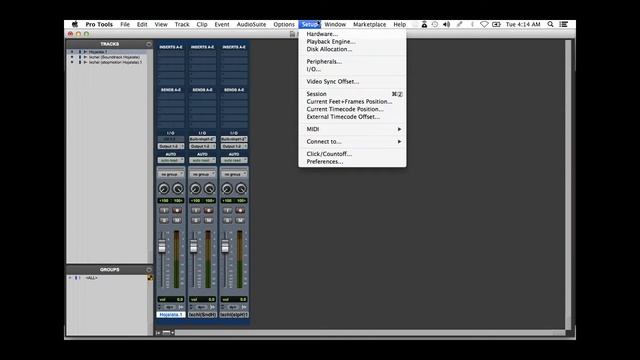Select Session menu entry
Screen dimensions: 640x360
click(x=352, y=94)
